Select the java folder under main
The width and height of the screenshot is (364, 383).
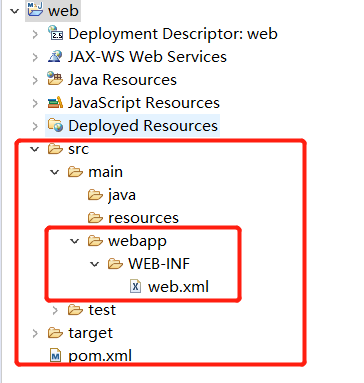coord(112,195)
